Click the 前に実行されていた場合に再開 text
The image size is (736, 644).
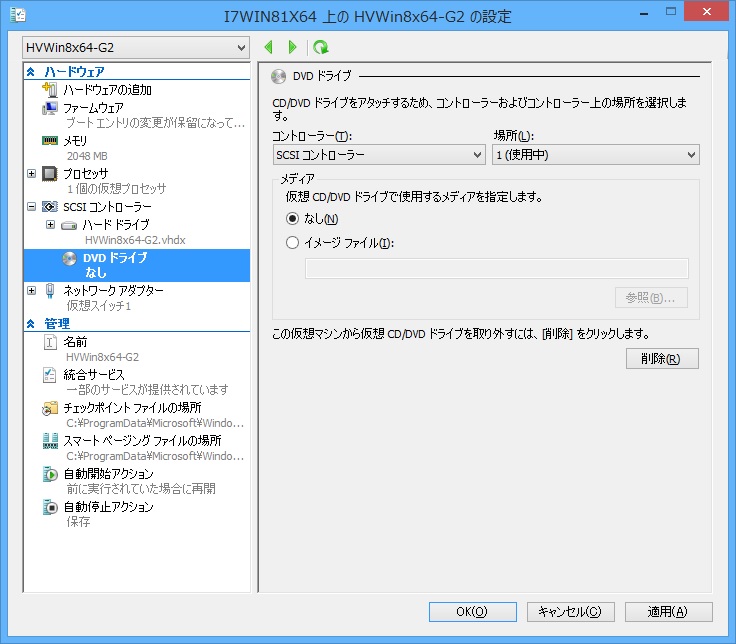pyautogui.click(x=141, y=489)
